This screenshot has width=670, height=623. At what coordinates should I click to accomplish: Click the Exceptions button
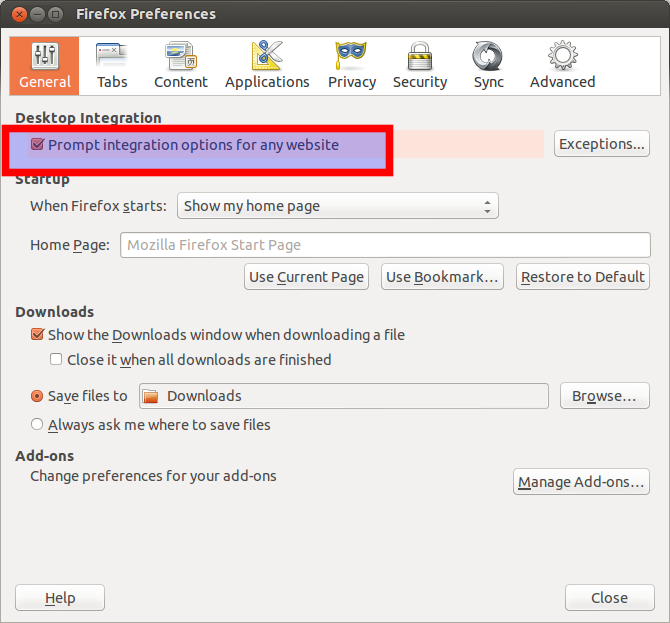coord(602,144)
